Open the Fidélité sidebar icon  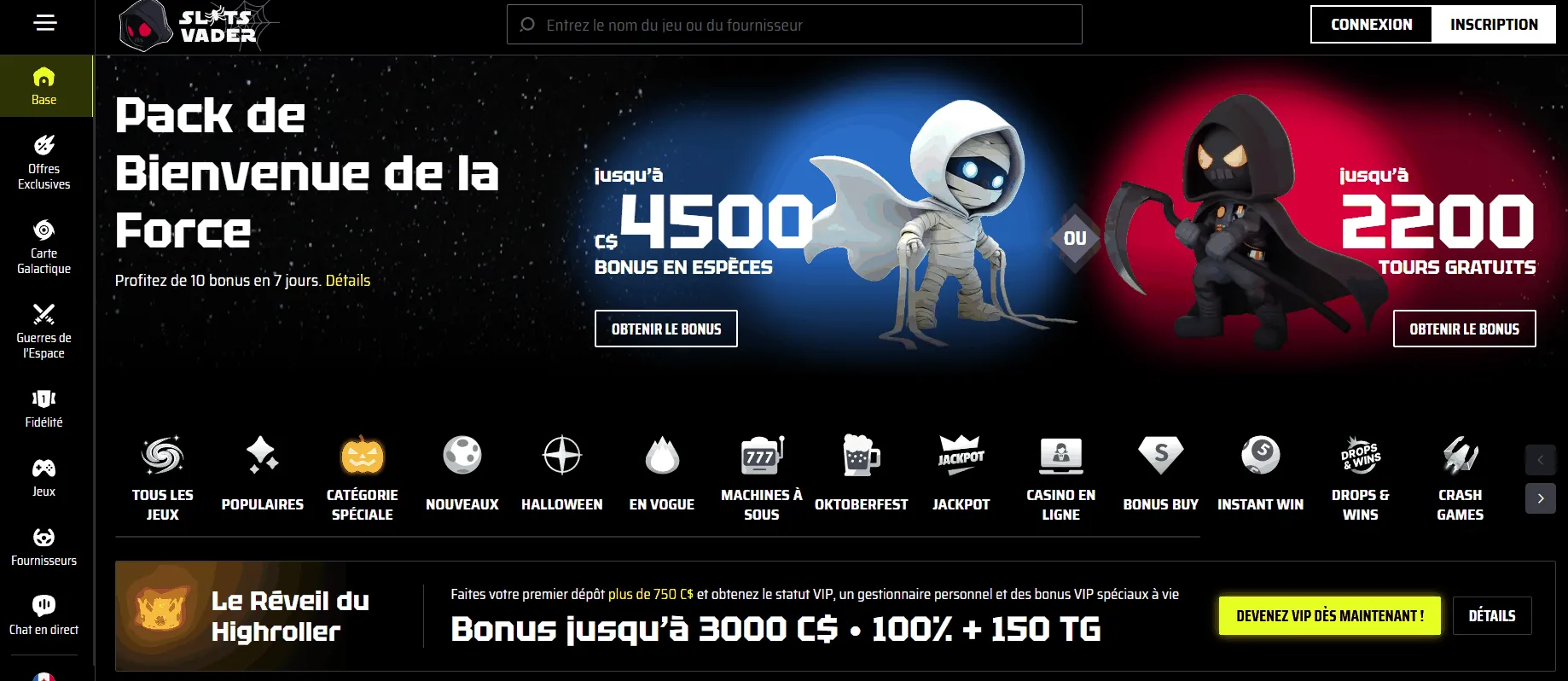coord(44,409)
